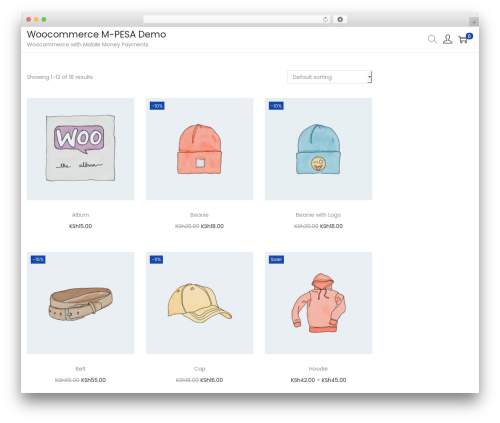Click the discount badge on Cap
500x423 pixels.
pos(156,259)
